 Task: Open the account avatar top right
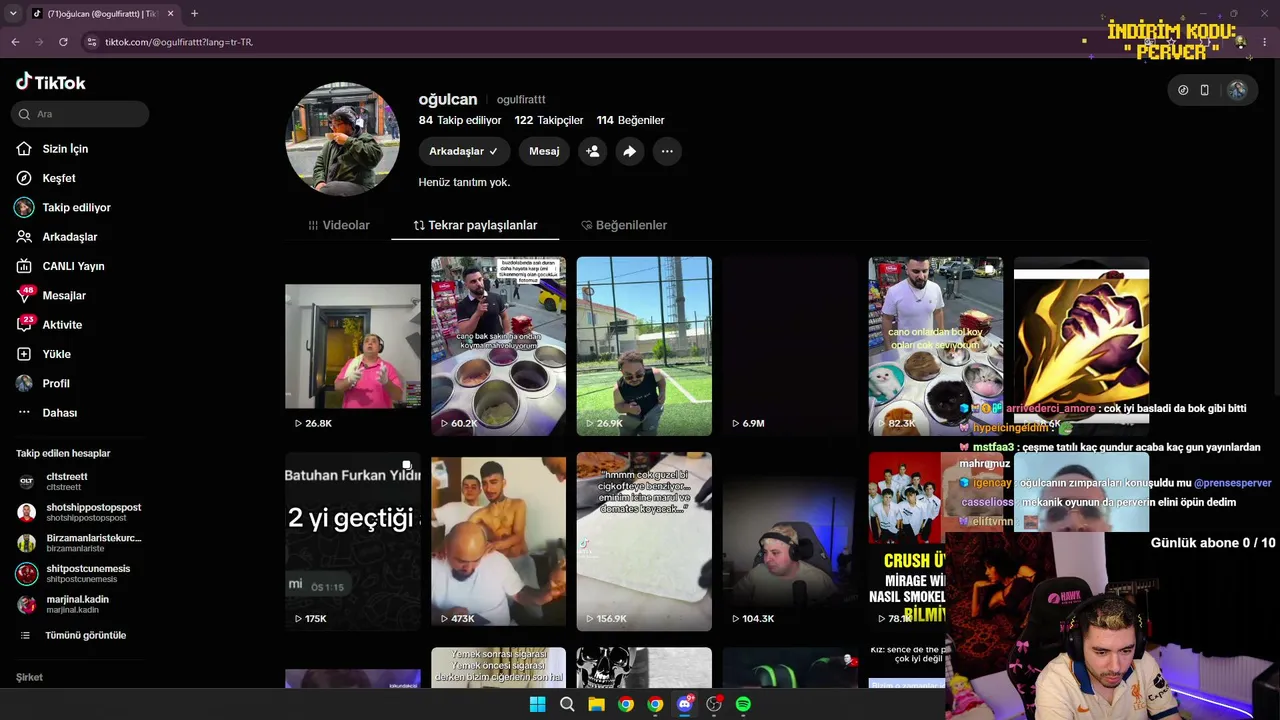point(1237,90)
